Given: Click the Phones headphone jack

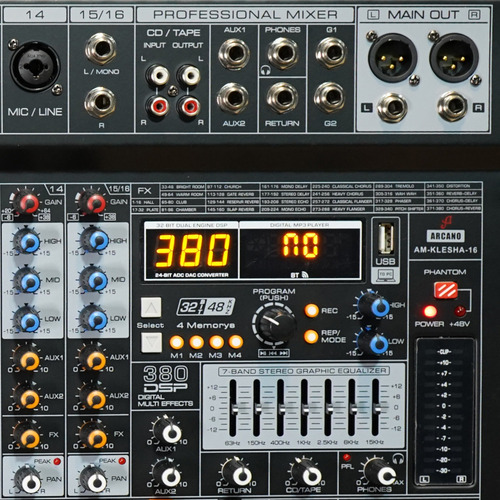Looking at the screenshot, I should coord(283,53).
